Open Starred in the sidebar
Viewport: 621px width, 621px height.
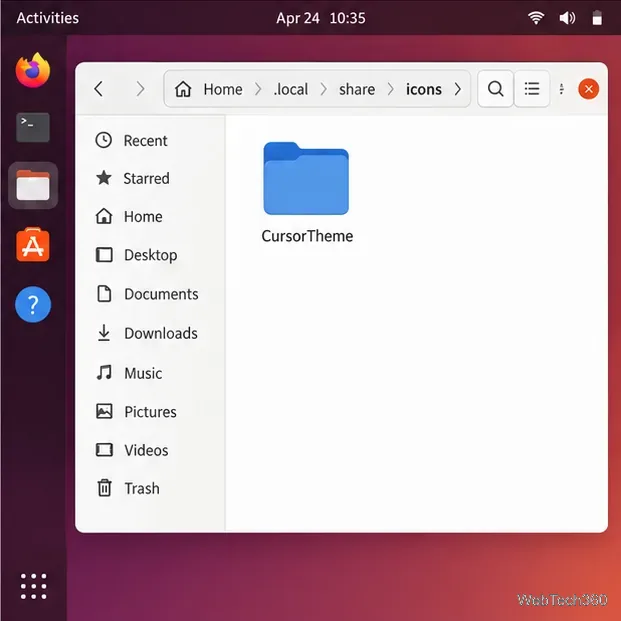click(132, 178)
